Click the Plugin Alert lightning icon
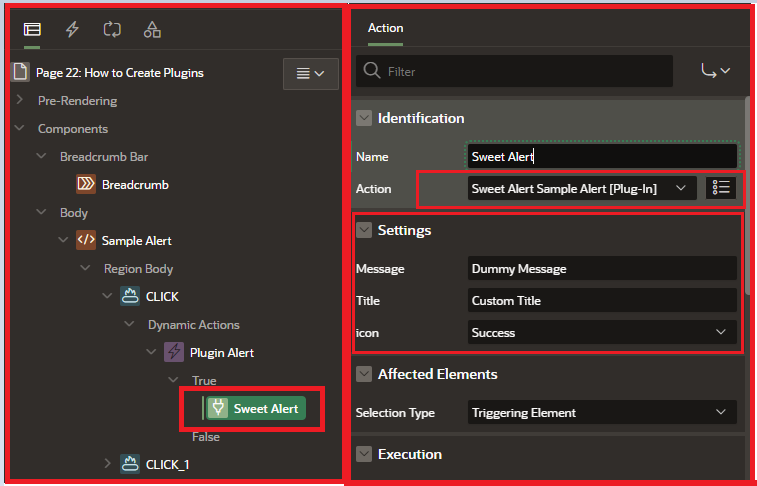This screenshot has height=486, width=757. point(174,352)
